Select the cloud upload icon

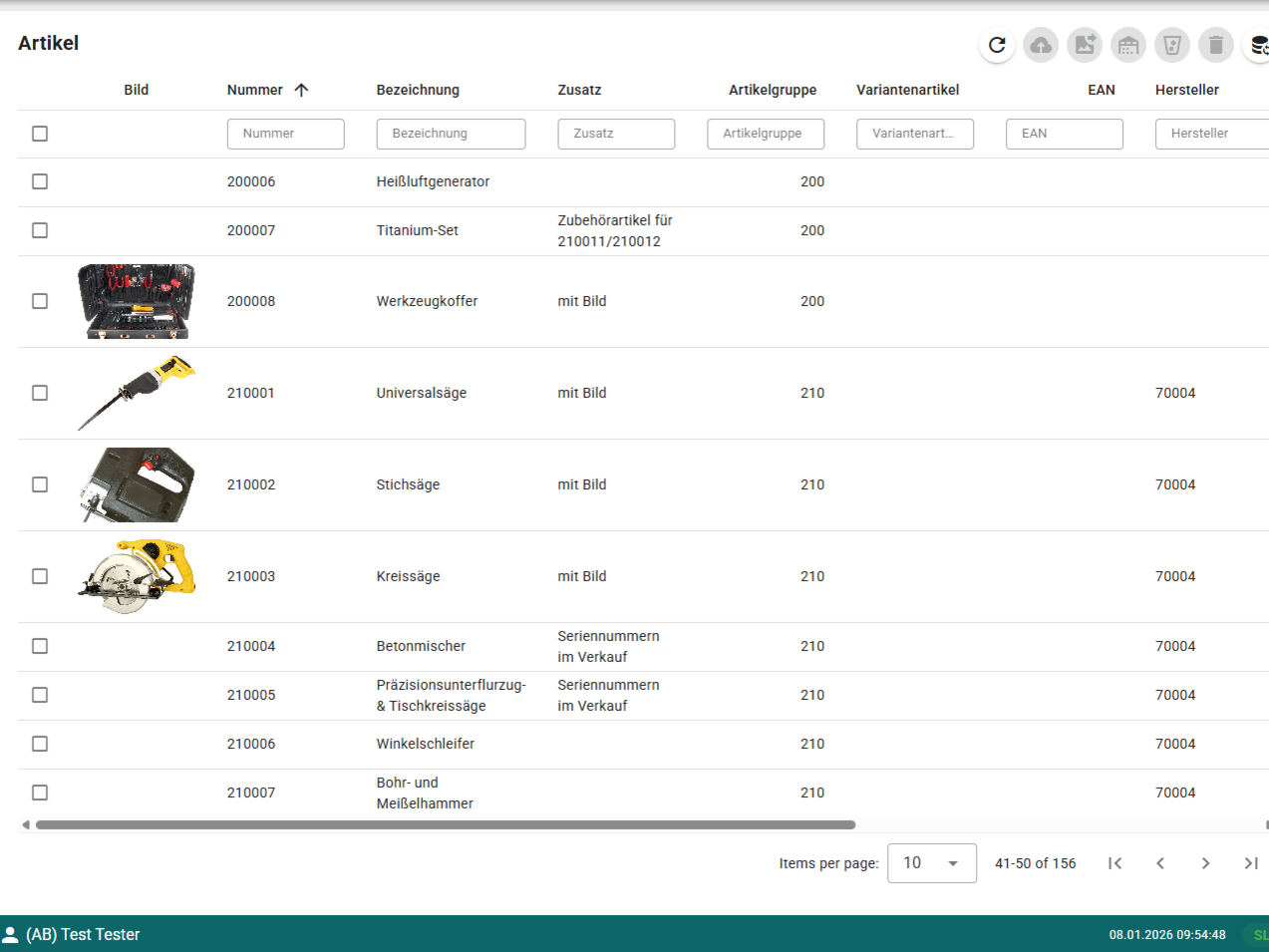pos(1041,45)
